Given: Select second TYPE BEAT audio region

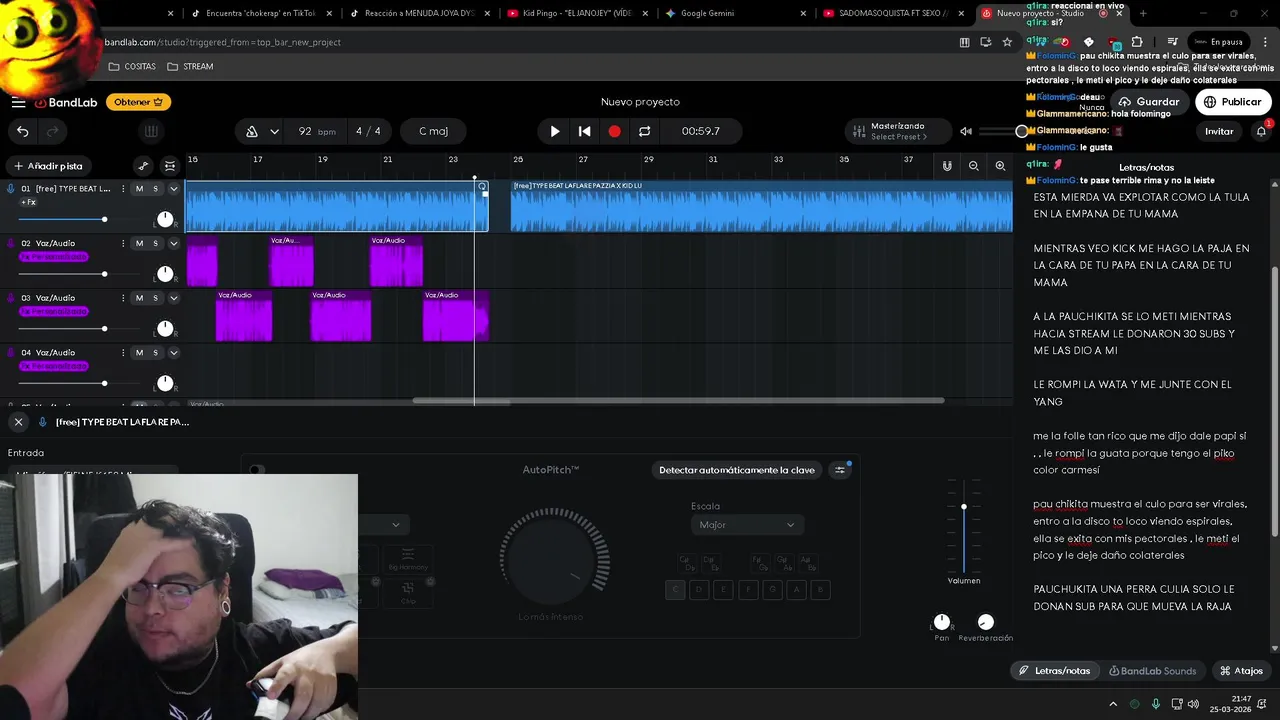Looking at the screenshot, I should tap(761, 206).
